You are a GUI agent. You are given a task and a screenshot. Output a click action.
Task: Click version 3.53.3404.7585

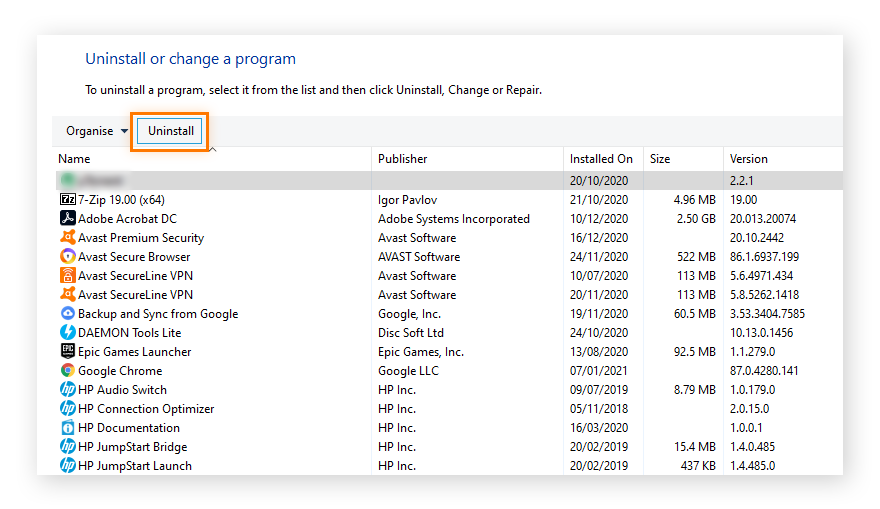pos(767,314)
